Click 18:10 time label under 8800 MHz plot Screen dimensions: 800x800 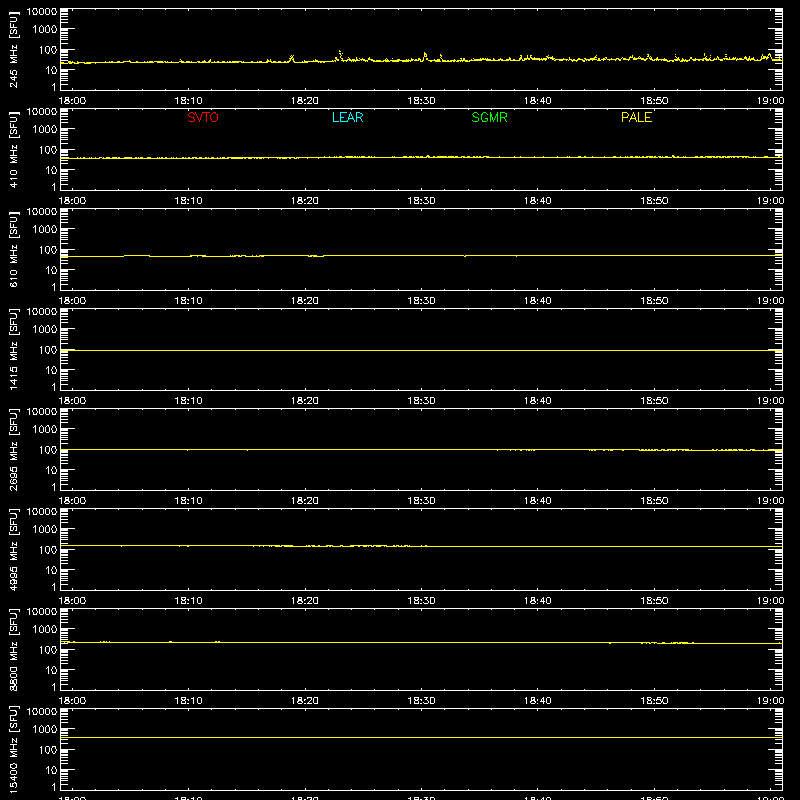tap(189, 701)
